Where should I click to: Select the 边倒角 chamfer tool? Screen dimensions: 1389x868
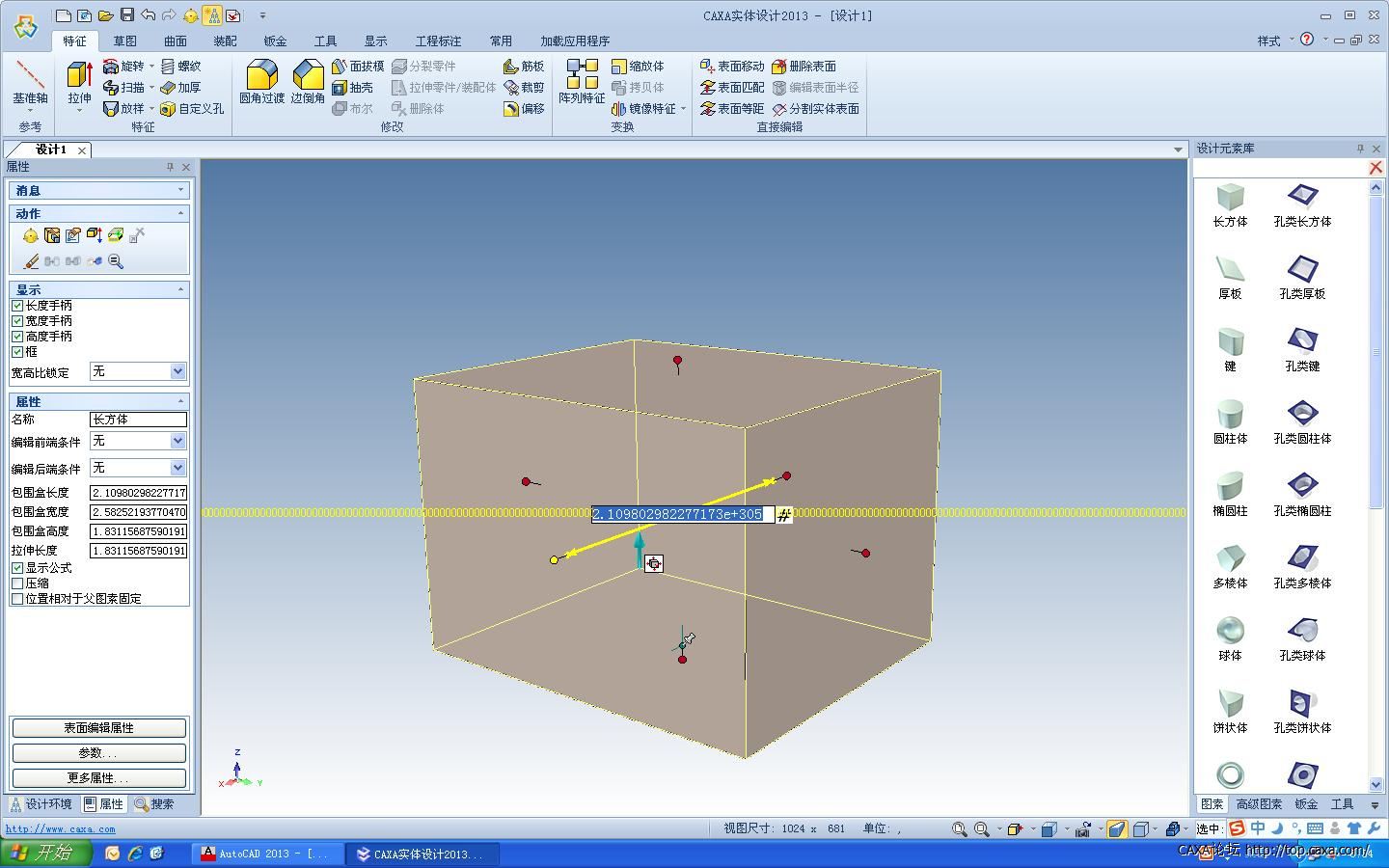[308, 82]
